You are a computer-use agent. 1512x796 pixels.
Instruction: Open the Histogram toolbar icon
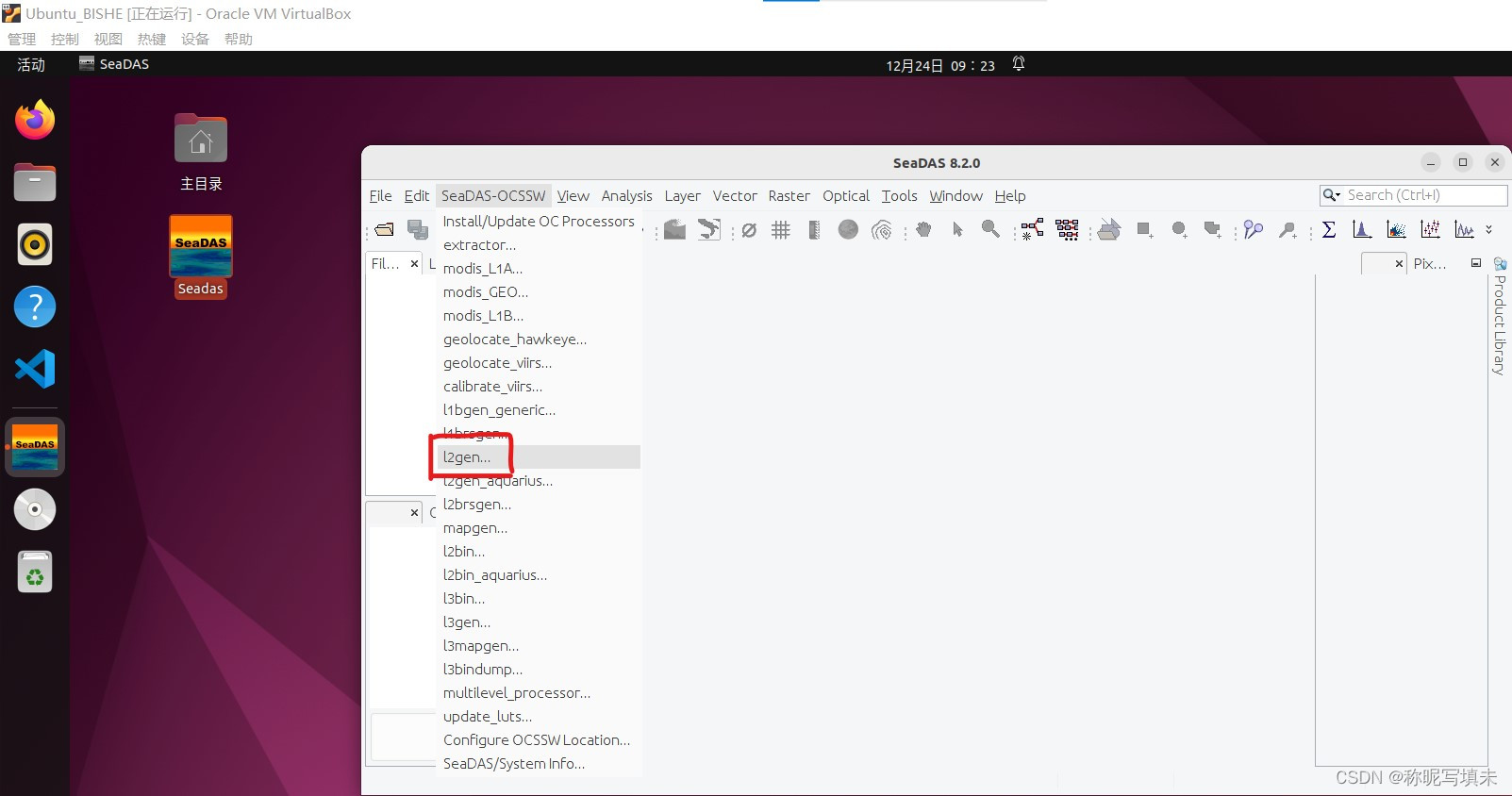(1362, 229)
